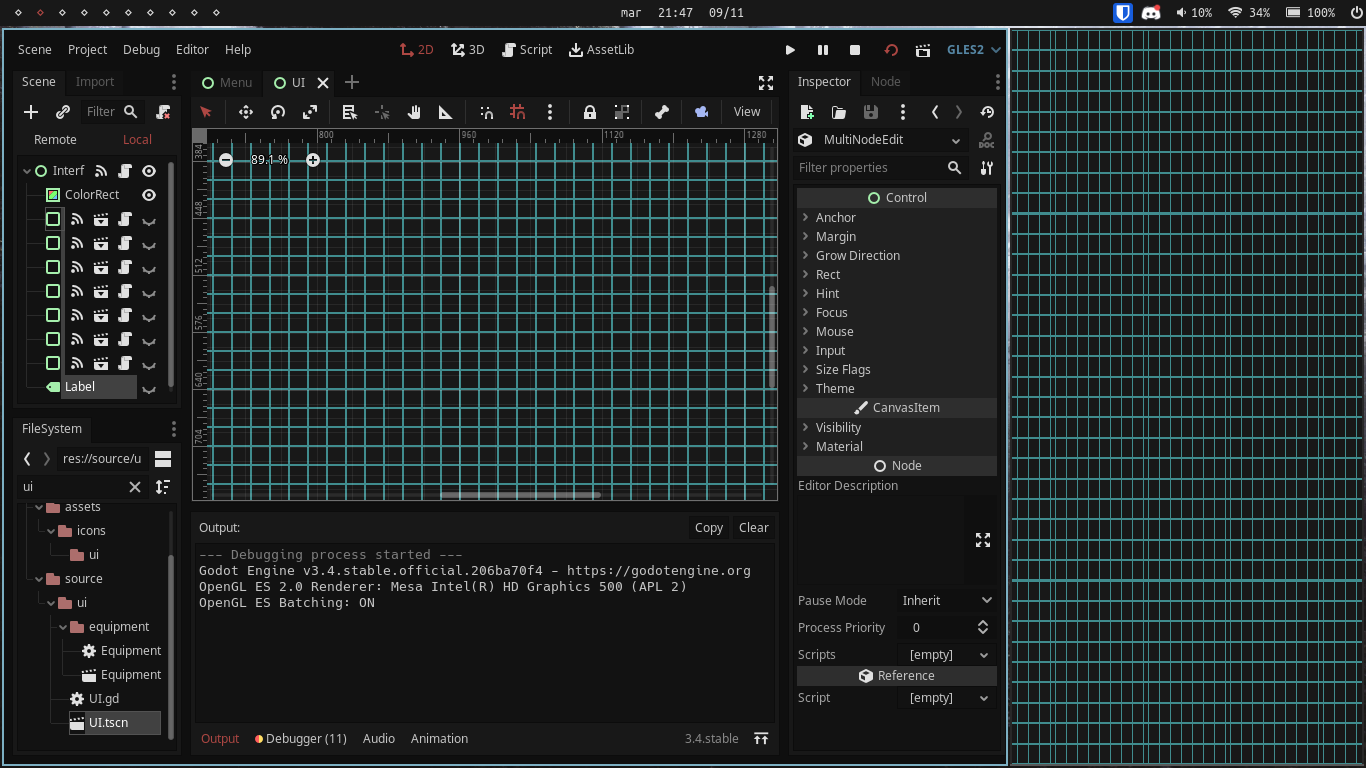Image resolution: width=1366 pixels, height=768 pixels.
Task: Expand the Editor Description text box
Action: pos(983,540)
